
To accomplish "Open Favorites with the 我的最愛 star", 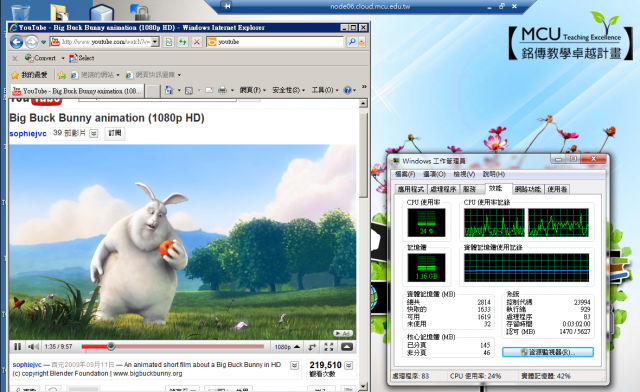I will coord(29,75).
